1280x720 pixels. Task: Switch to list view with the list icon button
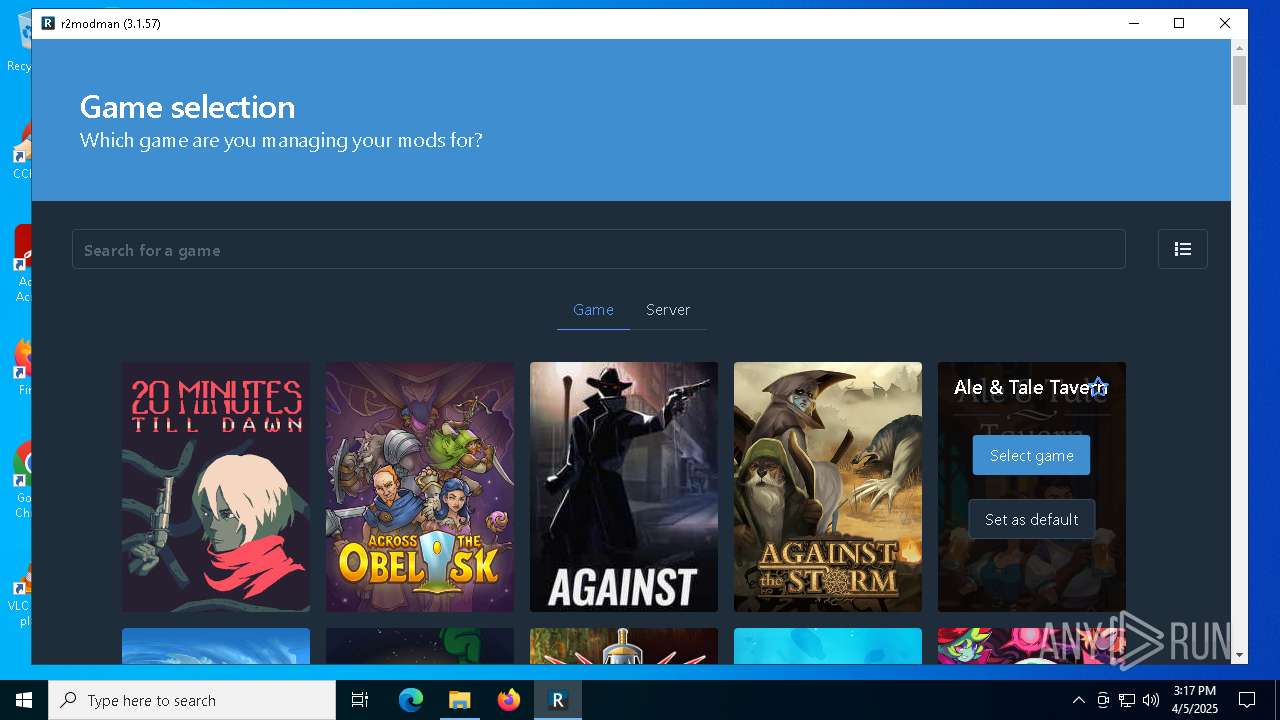click(1182, 249)
